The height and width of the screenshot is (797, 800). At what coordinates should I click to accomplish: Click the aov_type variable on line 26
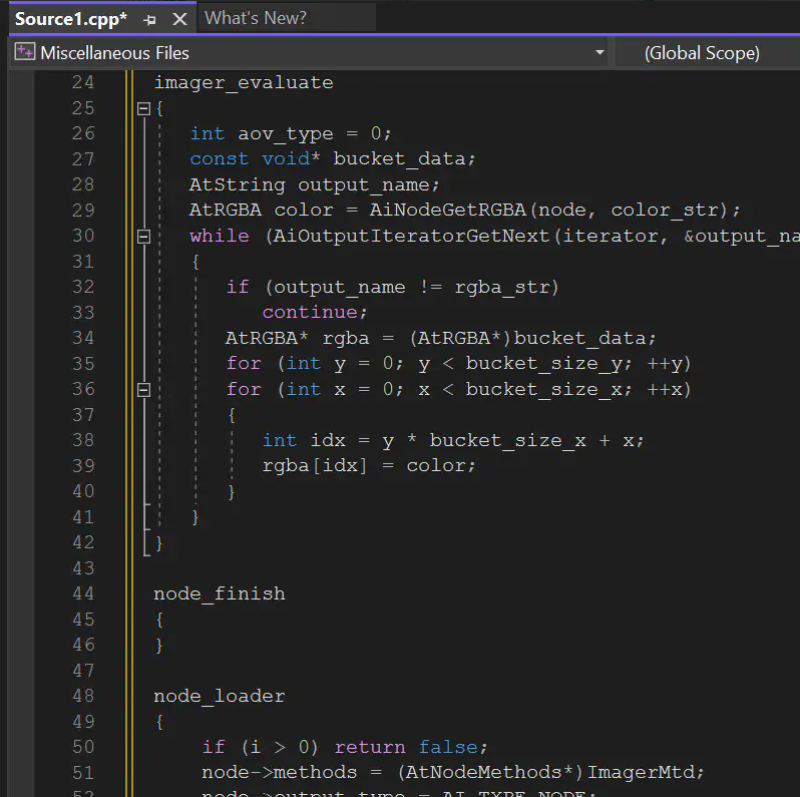click(286, 134)
